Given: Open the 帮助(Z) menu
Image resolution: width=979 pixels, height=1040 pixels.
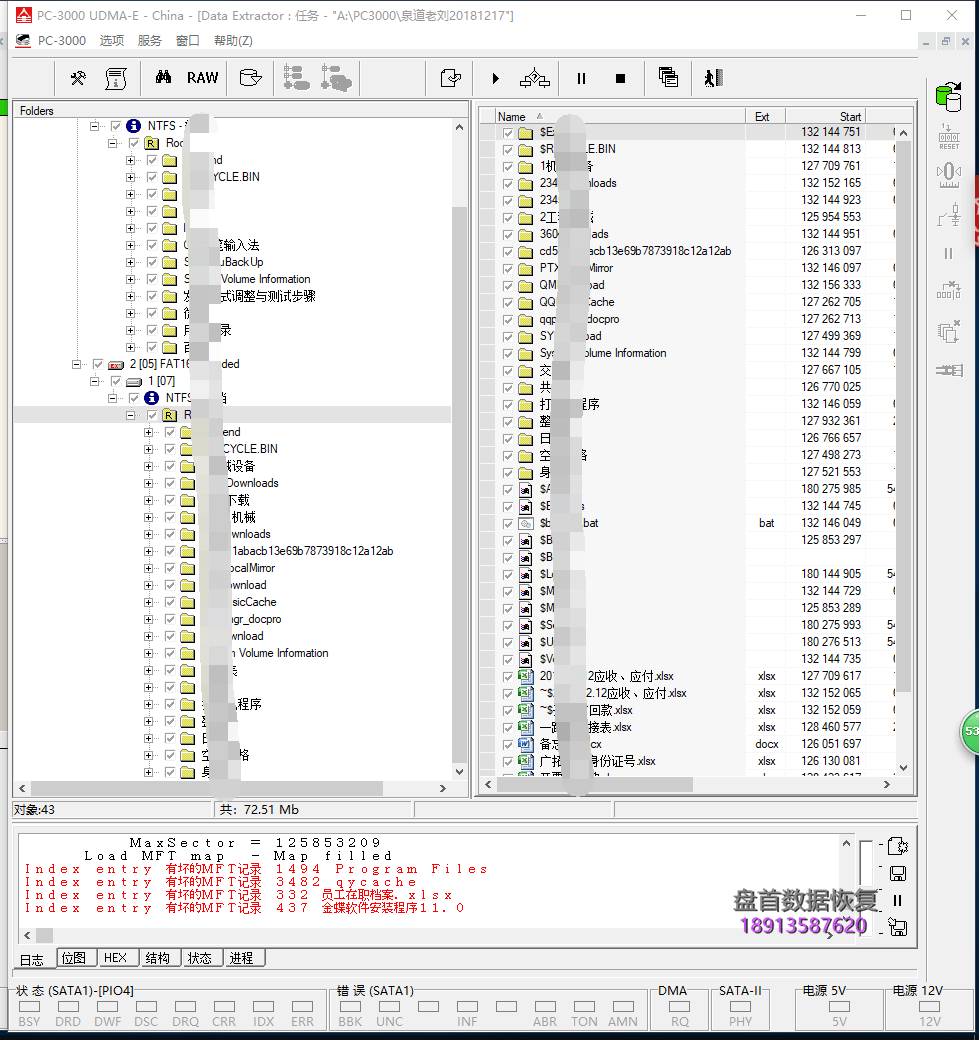Looking at the screenshot, I should [x=233, y=40].
